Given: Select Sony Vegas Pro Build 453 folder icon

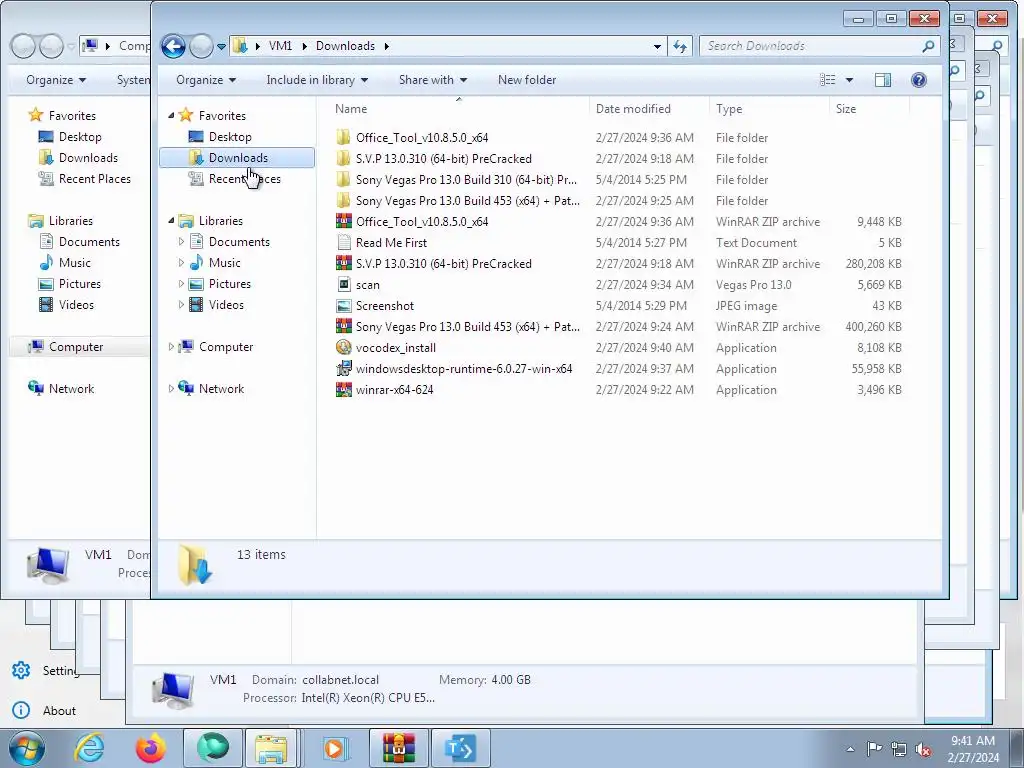Looking at the screenshot, I should coord(344,200).
